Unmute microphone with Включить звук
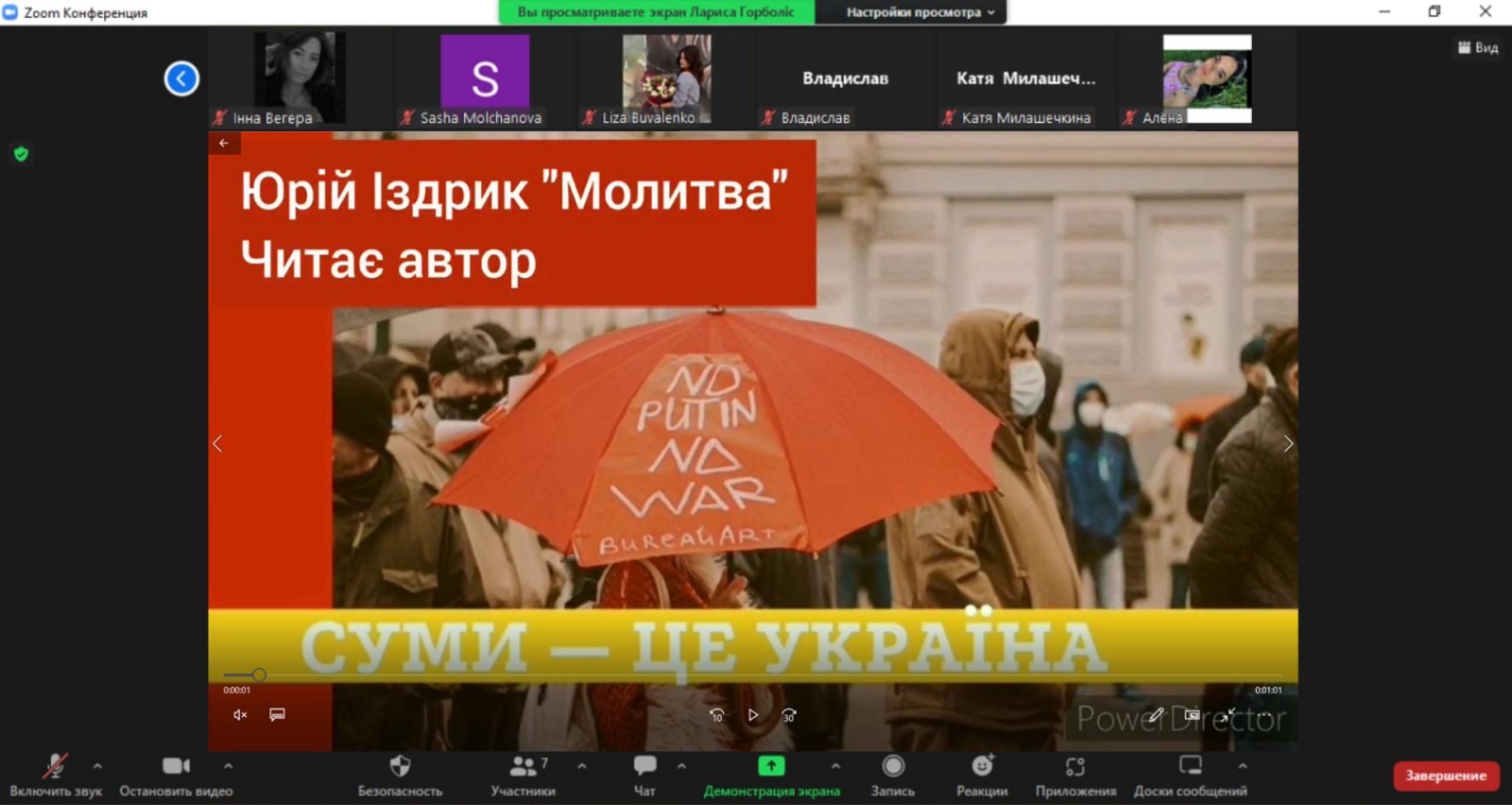The image size is (1512, 805). click(x=55, y=766)
